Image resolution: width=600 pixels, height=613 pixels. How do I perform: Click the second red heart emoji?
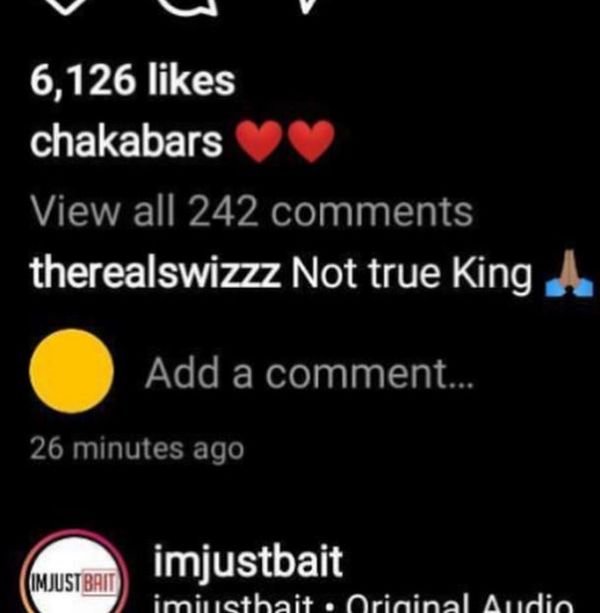click(311, 141)
